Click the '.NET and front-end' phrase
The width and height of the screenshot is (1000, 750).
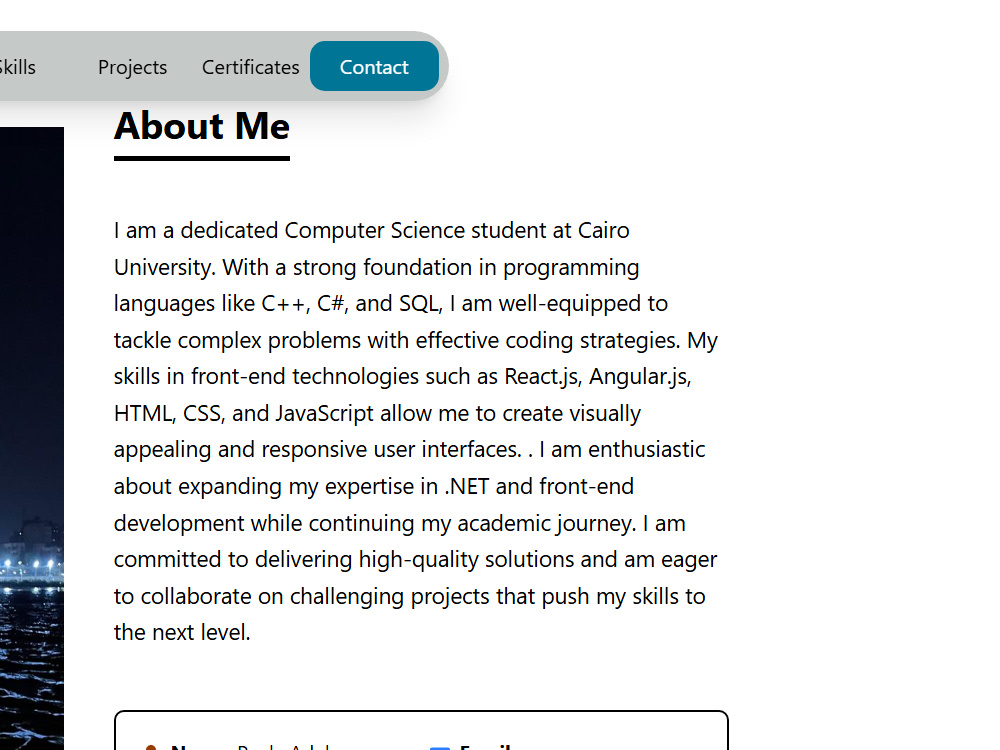(x=539, y=487)
